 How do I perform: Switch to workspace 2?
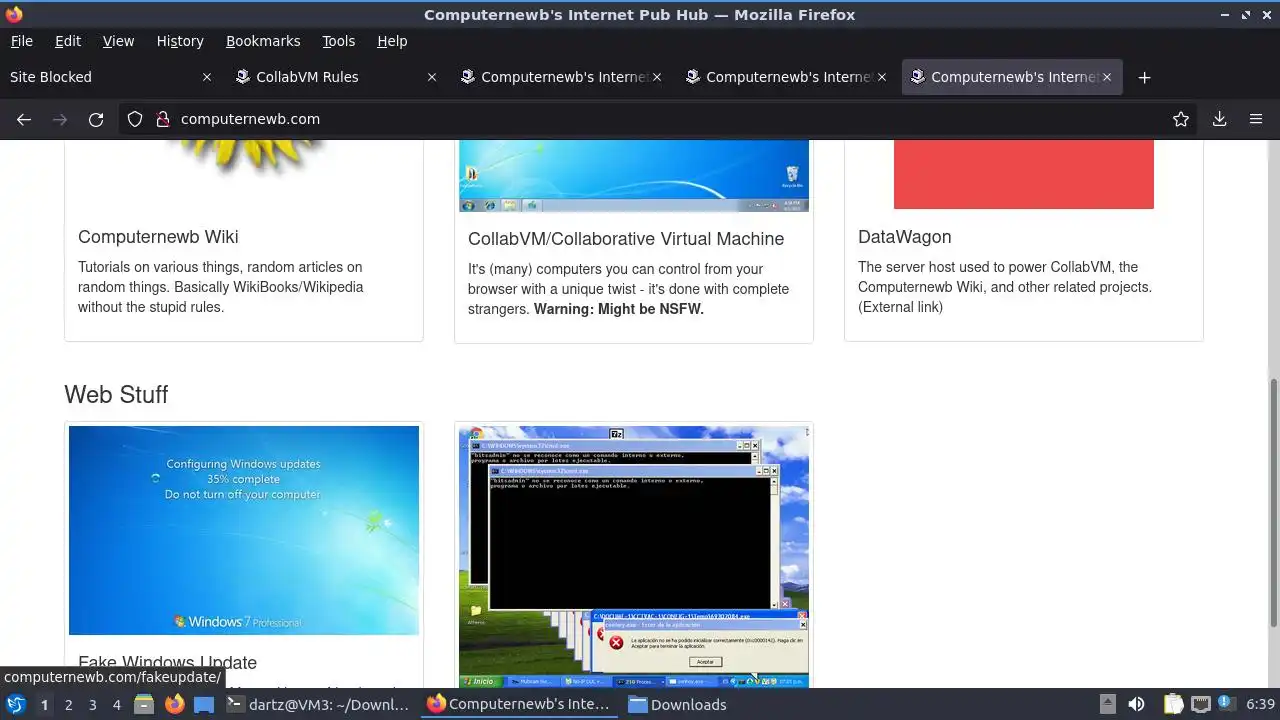coord(68,704)
